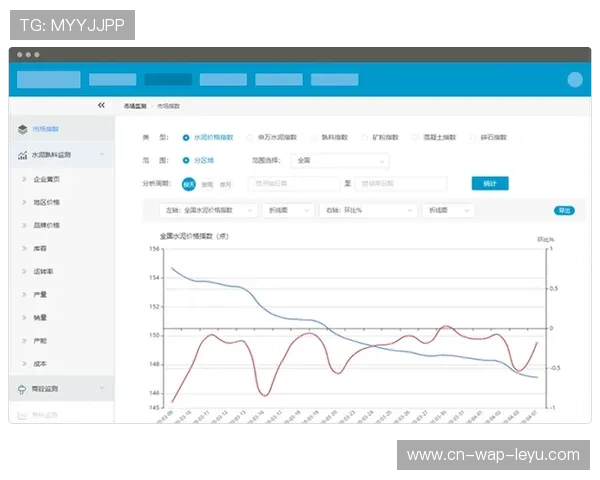Open the user avatar in top bar

(x=574, y=80)
